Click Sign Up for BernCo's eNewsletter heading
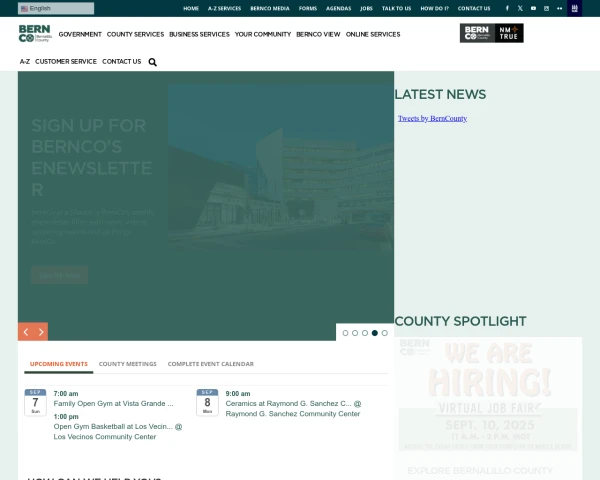600x480 pixels. [92, 157]
